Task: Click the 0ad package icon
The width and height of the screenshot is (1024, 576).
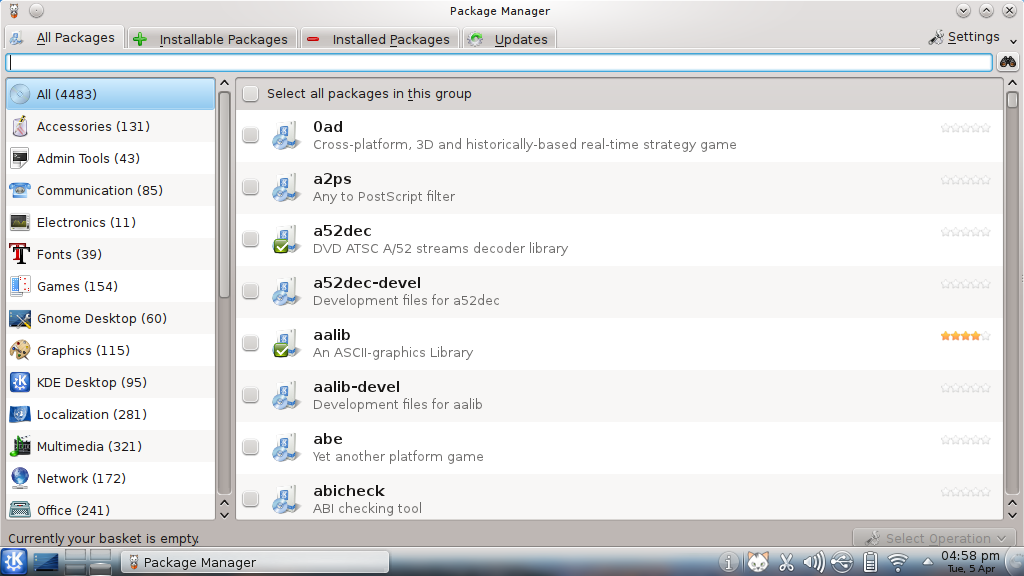Action: coord(286,135)
